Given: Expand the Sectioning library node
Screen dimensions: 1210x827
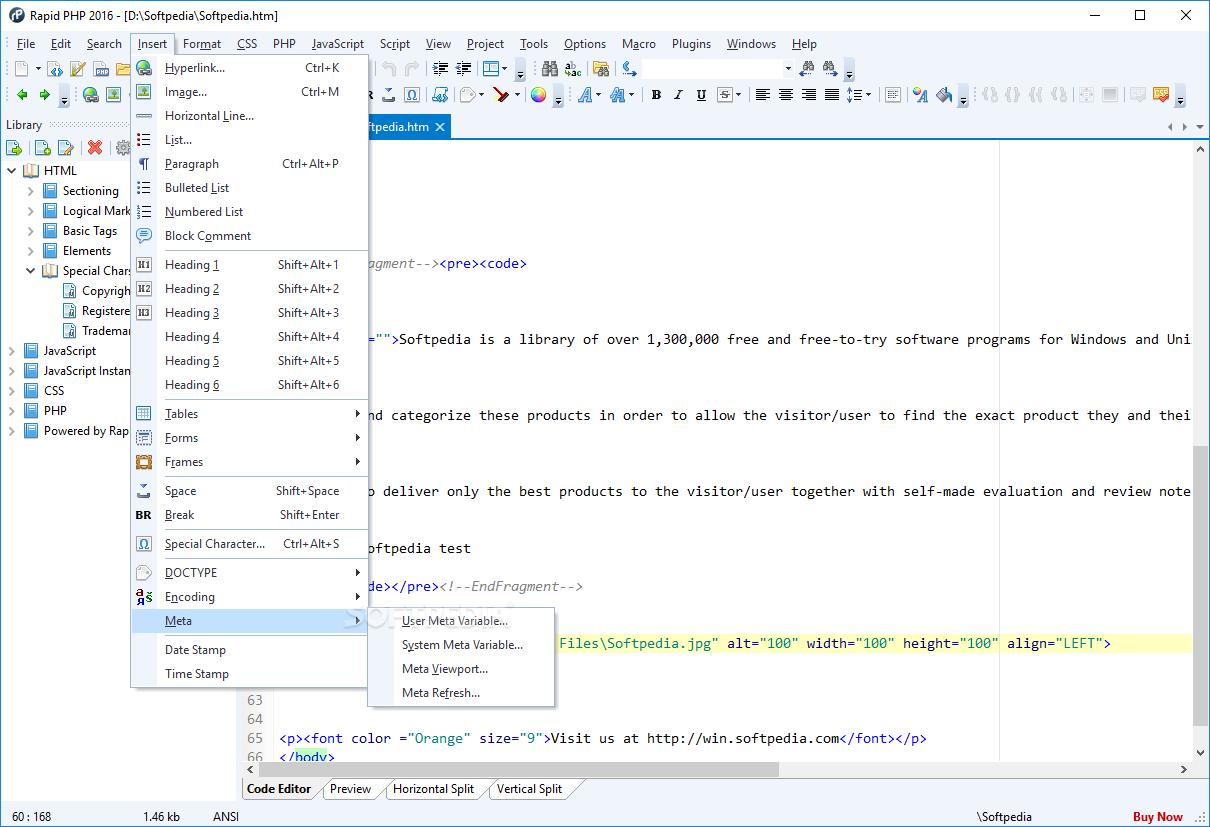Looking at the screenshot, I should 31,191.
